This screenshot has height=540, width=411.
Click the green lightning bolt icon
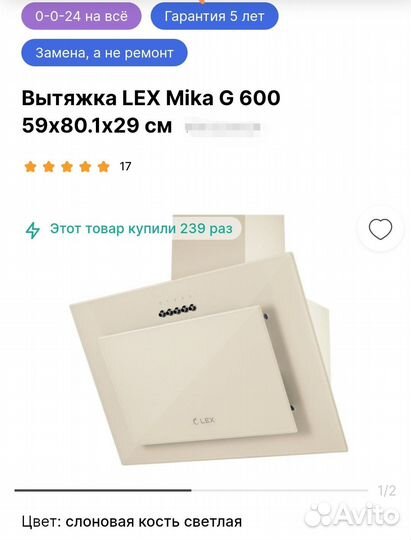[x=33, y=230]
